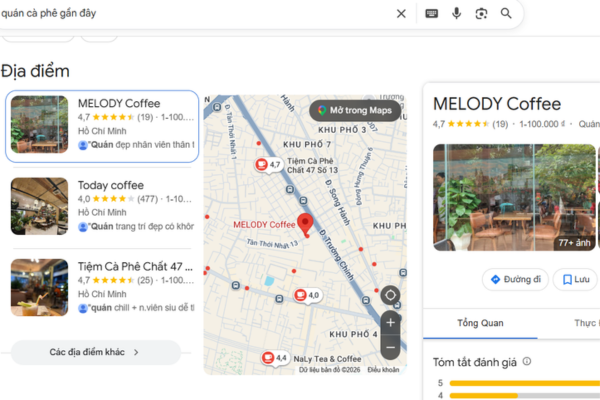Click the 4,4 NaLy Tea & Coffee marker
The image size is (600, 400).
point(275,358)
